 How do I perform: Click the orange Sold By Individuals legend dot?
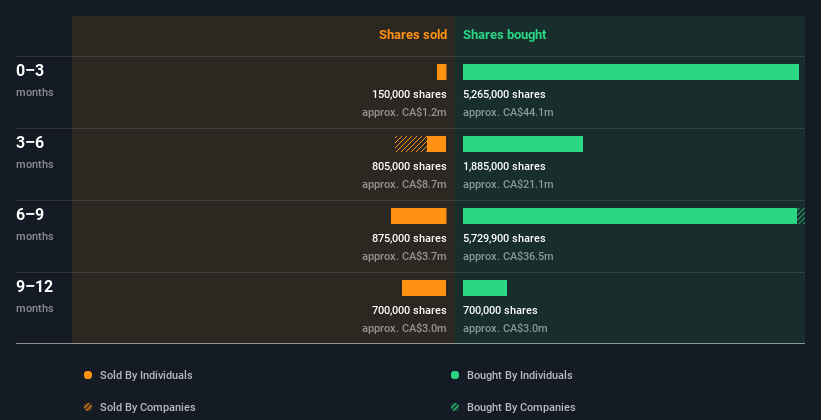pos(88,375)
